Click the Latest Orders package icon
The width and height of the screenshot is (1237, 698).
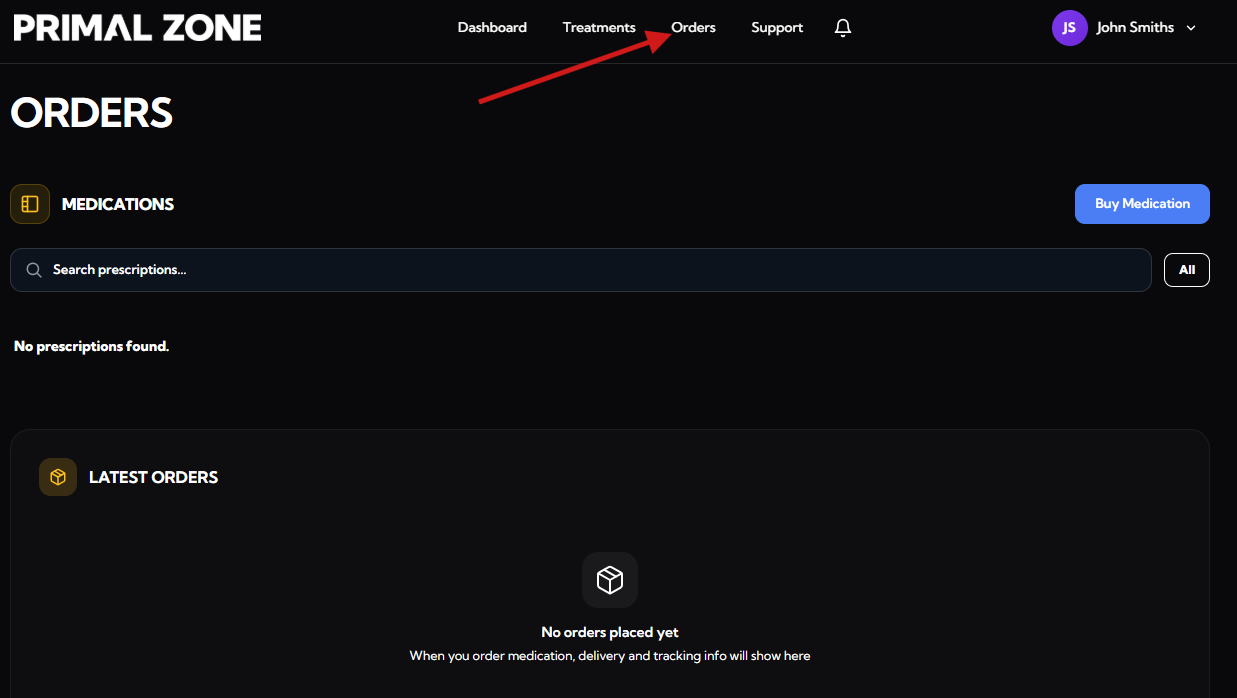click(58, 478)
